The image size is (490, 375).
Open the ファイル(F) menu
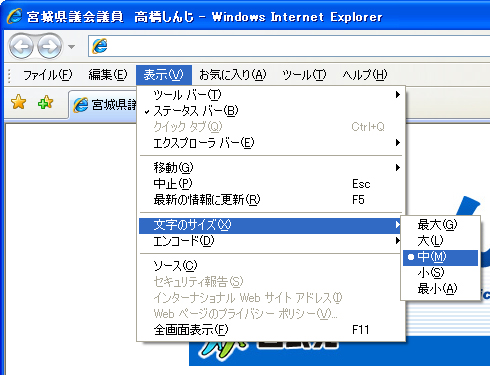click(x=47, y=75)
